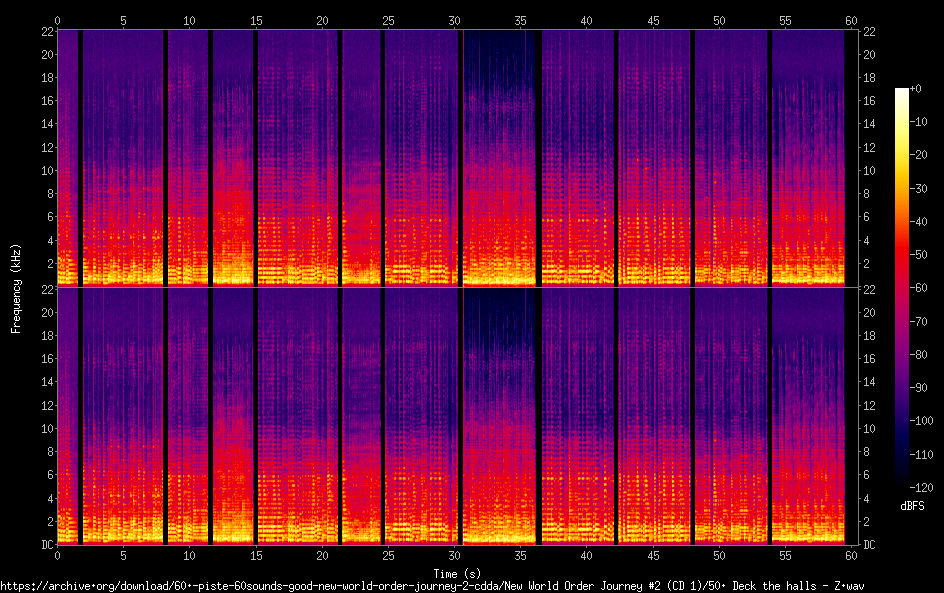Image resolution: width=944 pixels, height=593 pixels.
Task: Click the "-60" value on the dBFS scale
Action: 918,288
